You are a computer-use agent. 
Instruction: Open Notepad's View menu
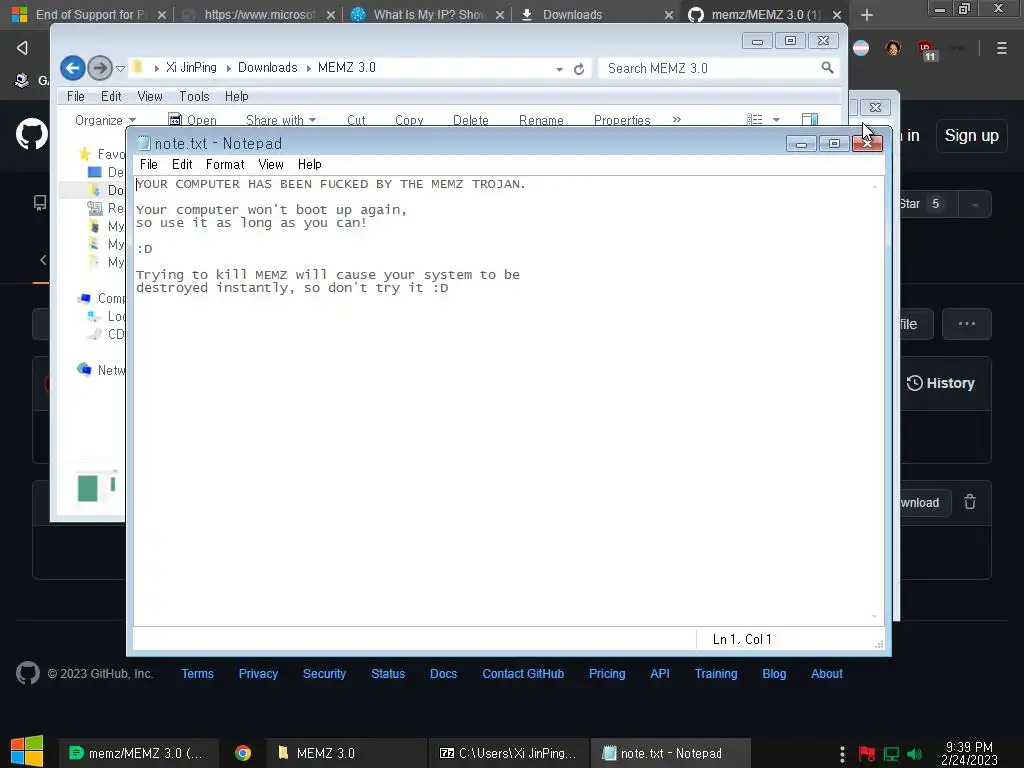tap(270, 165)
